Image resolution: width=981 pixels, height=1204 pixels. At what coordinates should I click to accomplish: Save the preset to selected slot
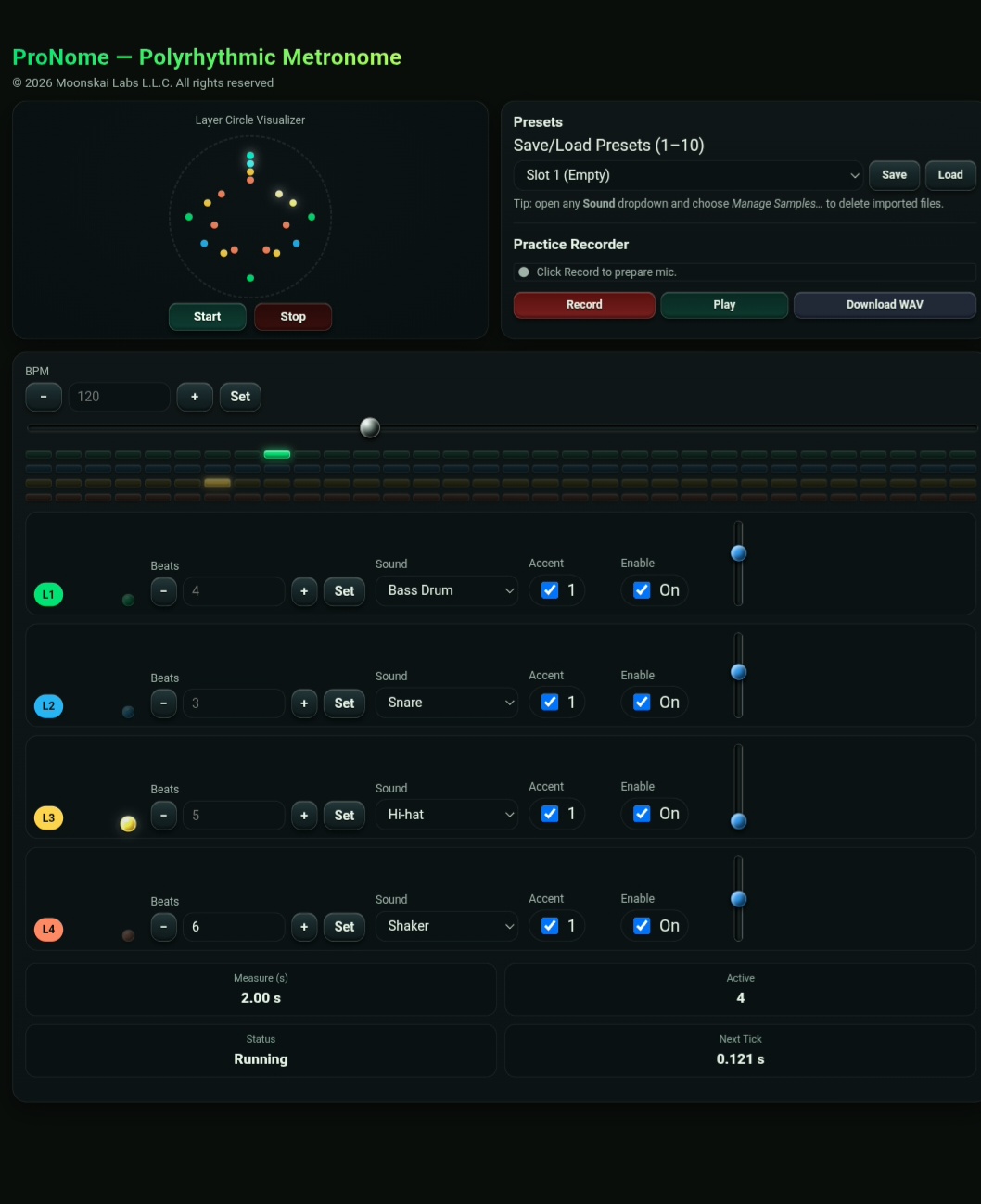tap(894, 174)
